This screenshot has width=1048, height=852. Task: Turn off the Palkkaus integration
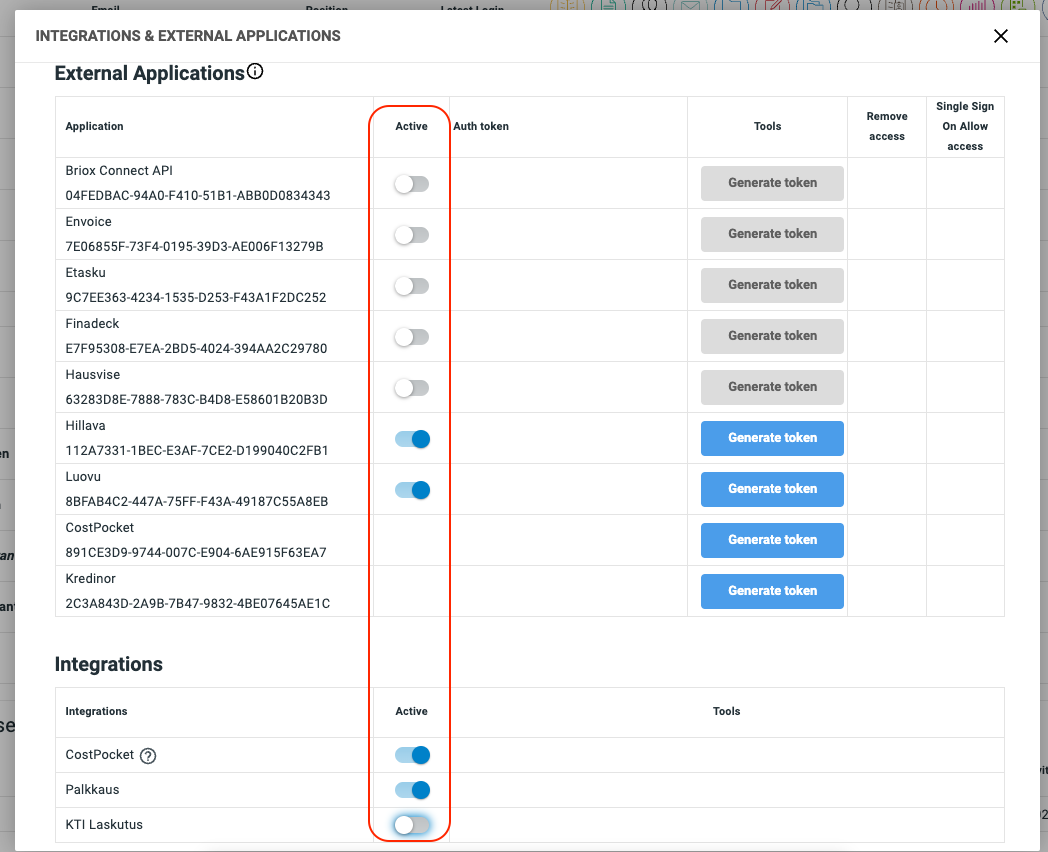[x=412, y=790]
